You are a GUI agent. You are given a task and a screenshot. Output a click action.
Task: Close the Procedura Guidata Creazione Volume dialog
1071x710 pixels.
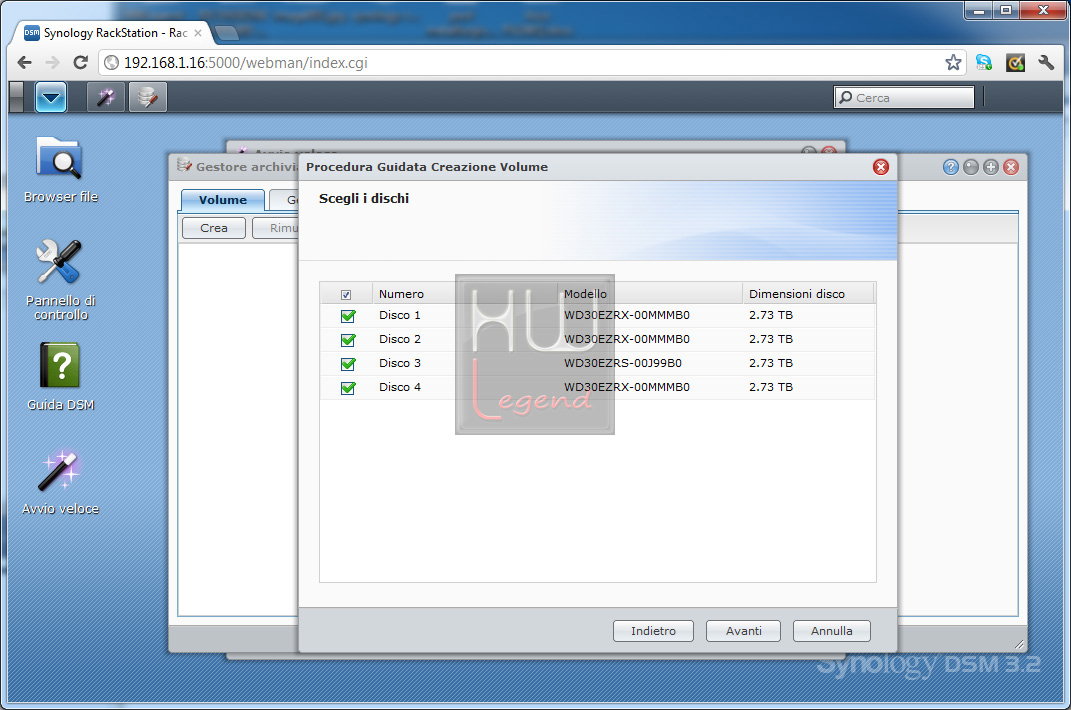pyautogui.click(x=881, y=167)
